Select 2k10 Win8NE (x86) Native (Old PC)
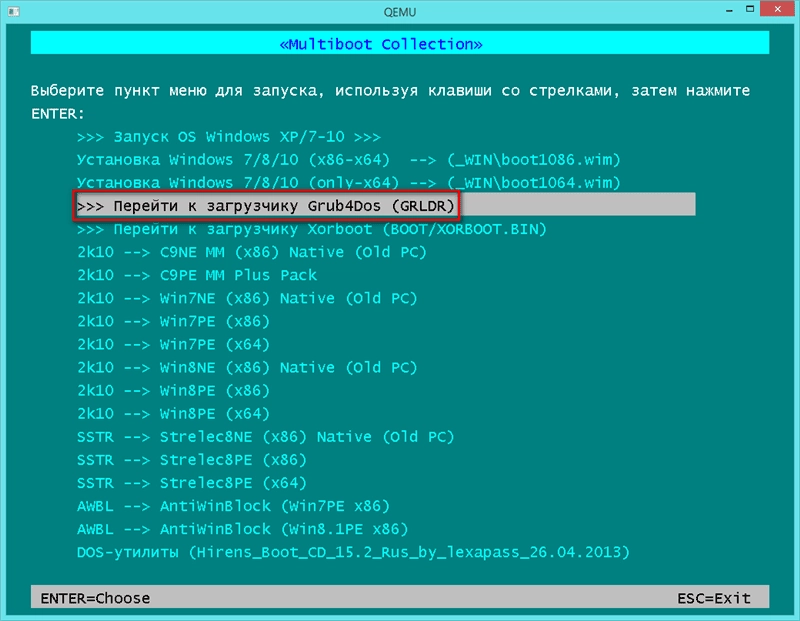 pos(247,367)
